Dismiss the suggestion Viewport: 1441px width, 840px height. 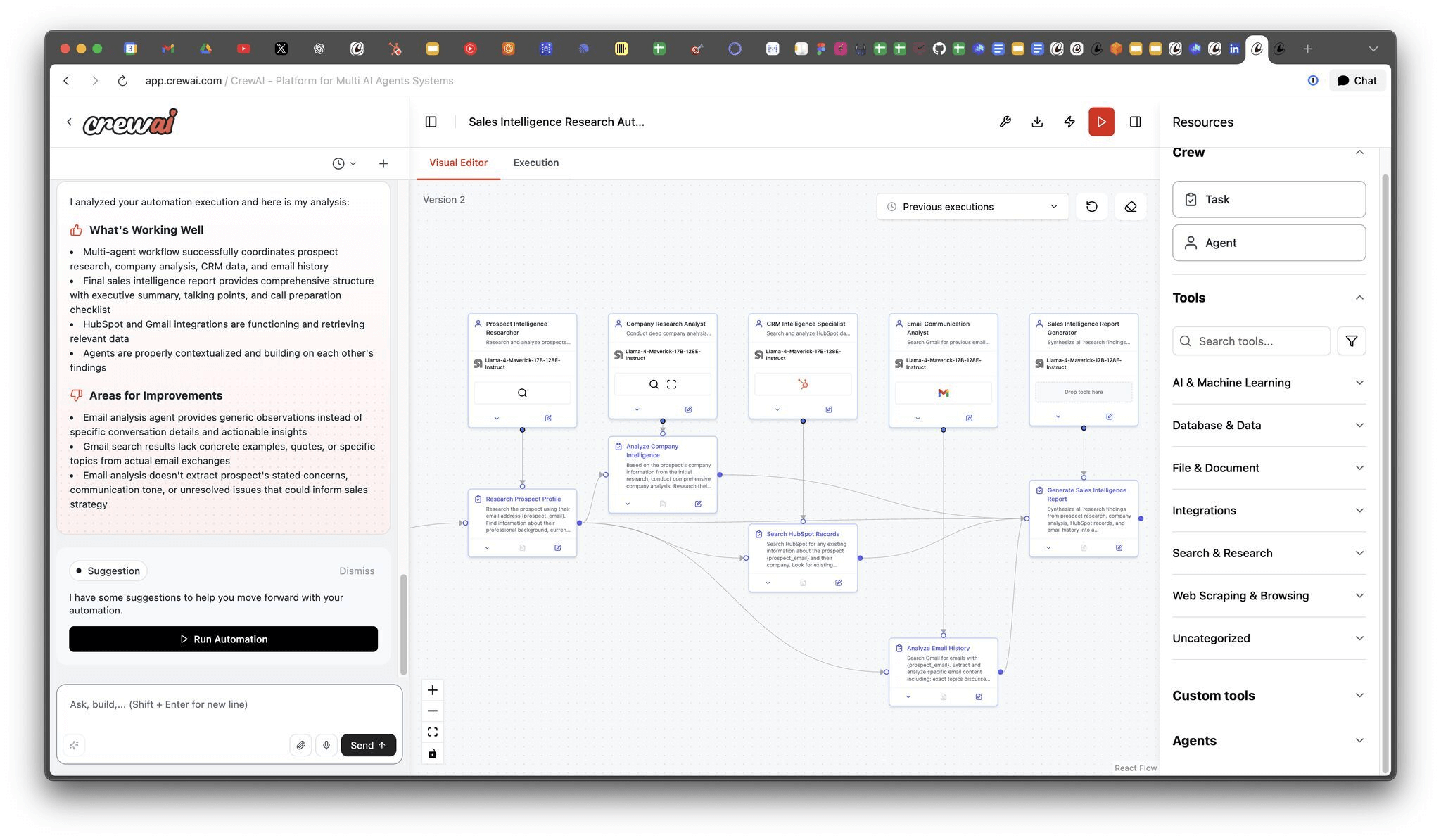[x=357, y=571]
